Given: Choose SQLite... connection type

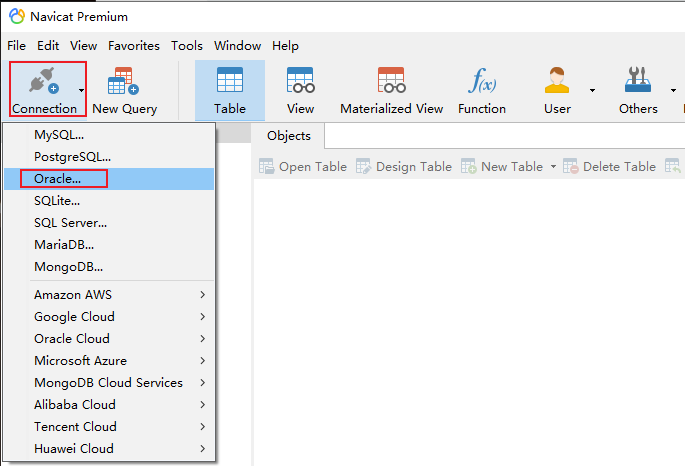Looking at the screenshot, I should (x=109, y=201).
